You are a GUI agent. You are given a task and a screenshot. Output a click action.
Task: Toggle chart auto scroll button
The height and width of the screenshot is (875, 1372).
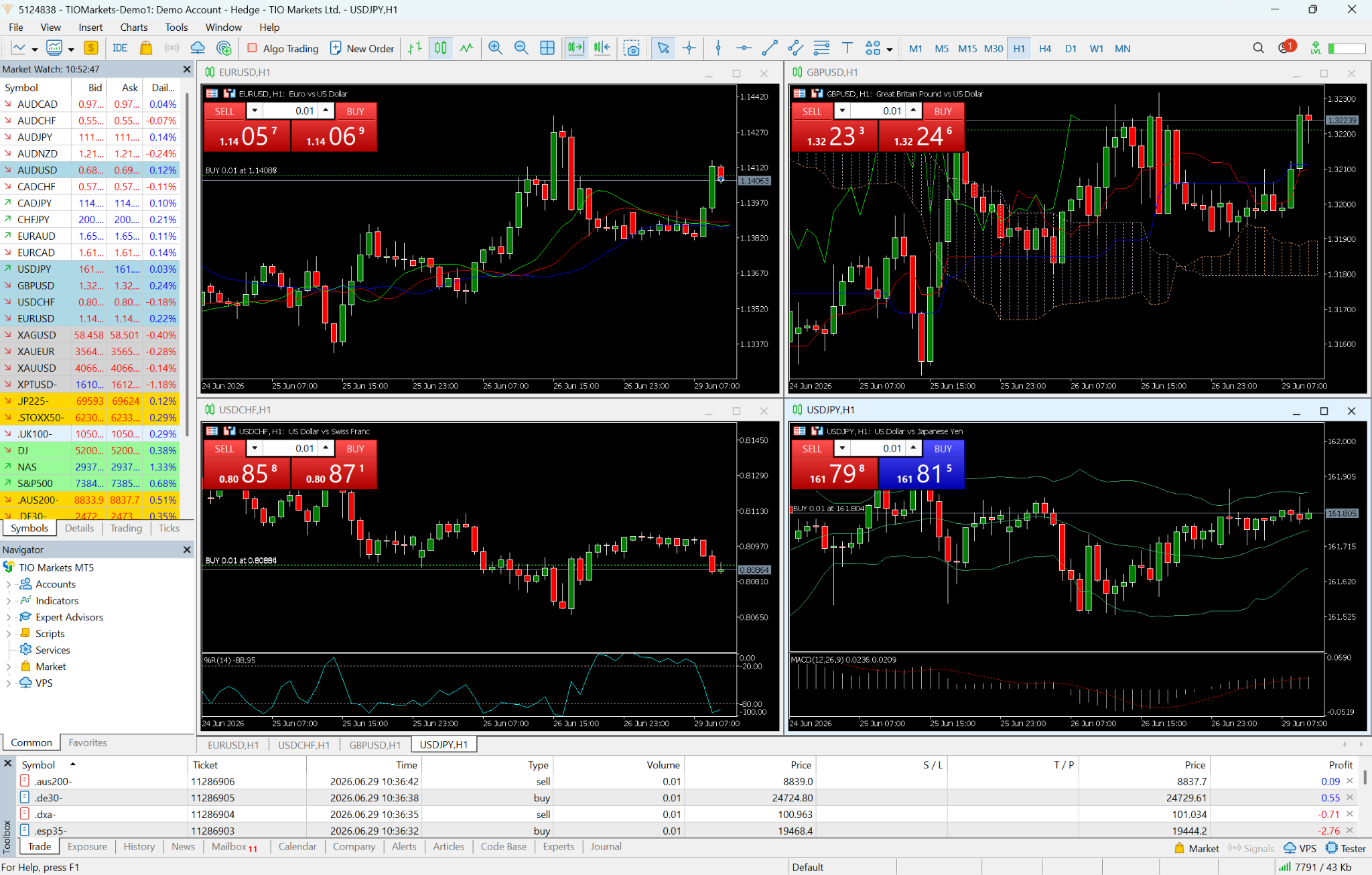click(576, 48)
